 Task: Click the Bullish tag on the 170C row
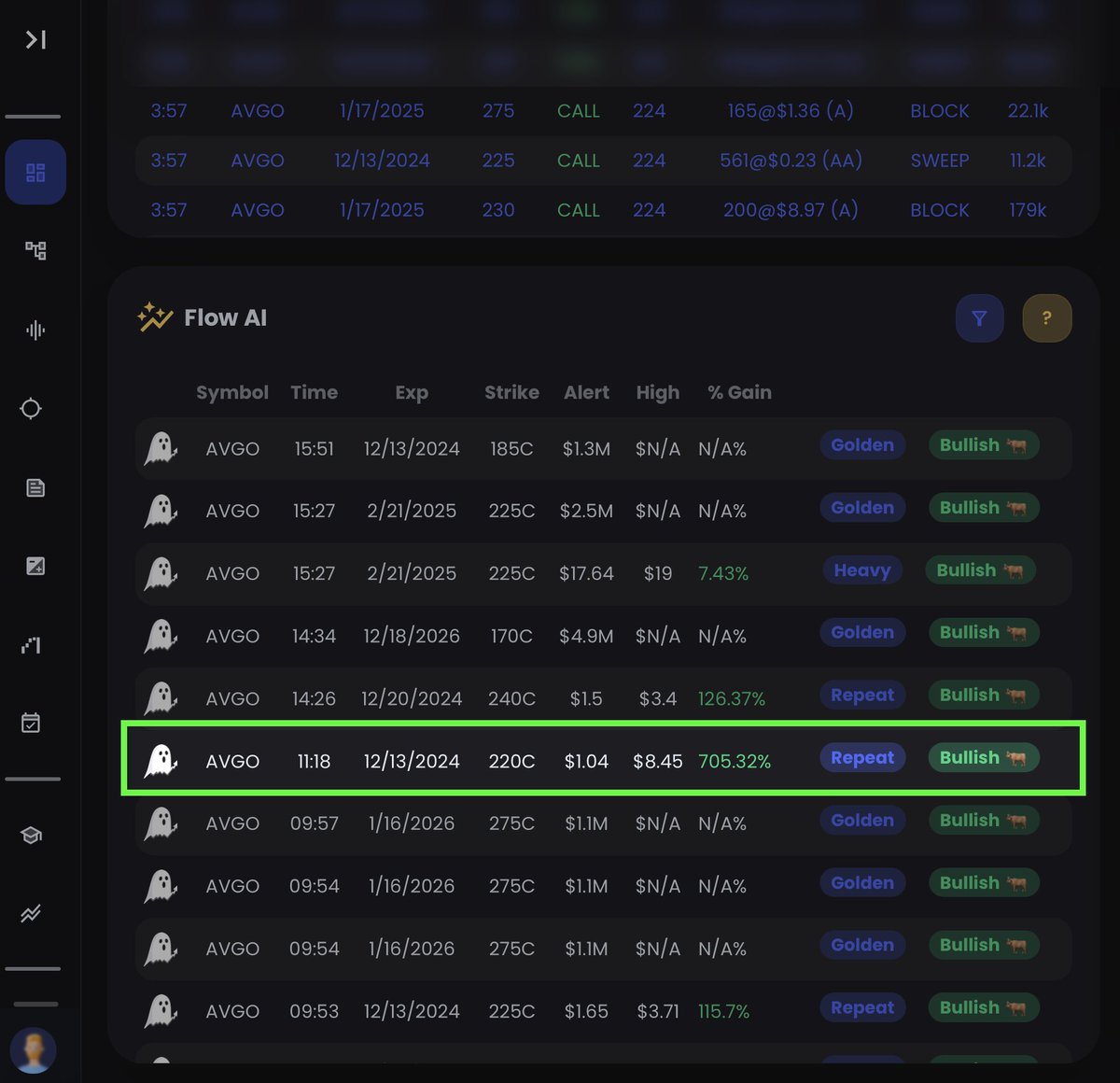(x=983, y=633)
